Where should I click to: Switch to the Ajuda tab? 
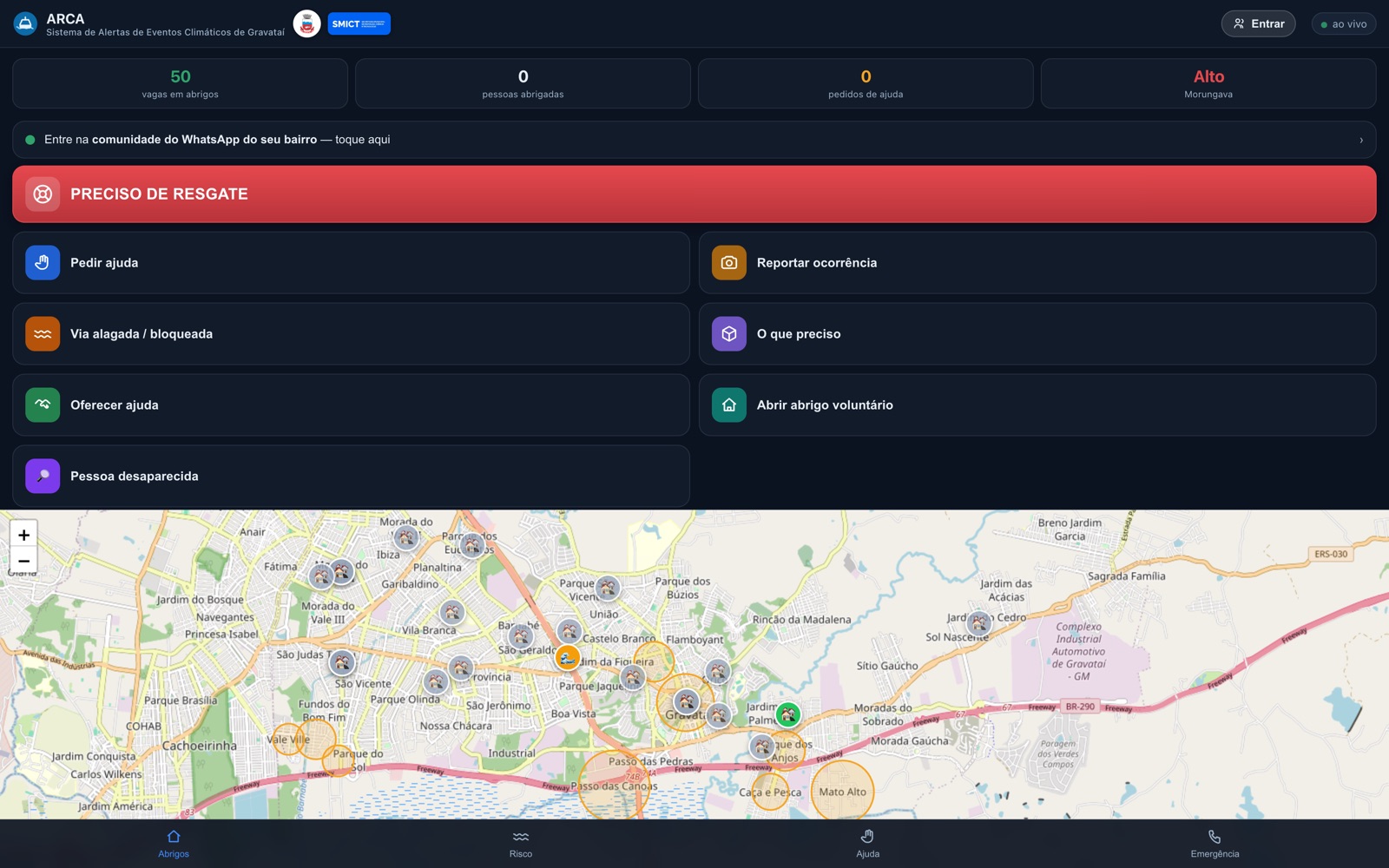[868, 843]
